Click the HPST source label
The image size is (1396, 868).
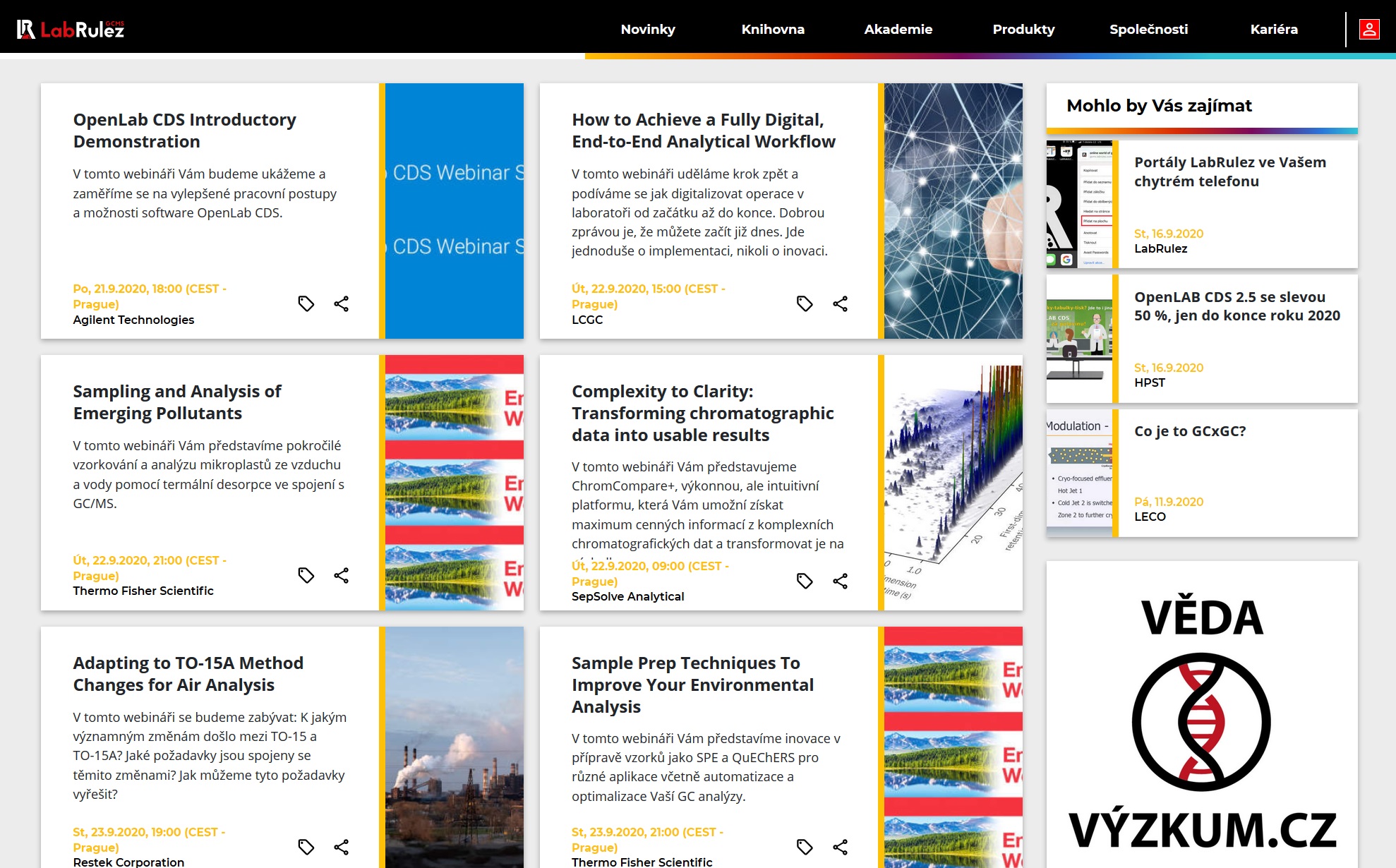[1150, 382]
